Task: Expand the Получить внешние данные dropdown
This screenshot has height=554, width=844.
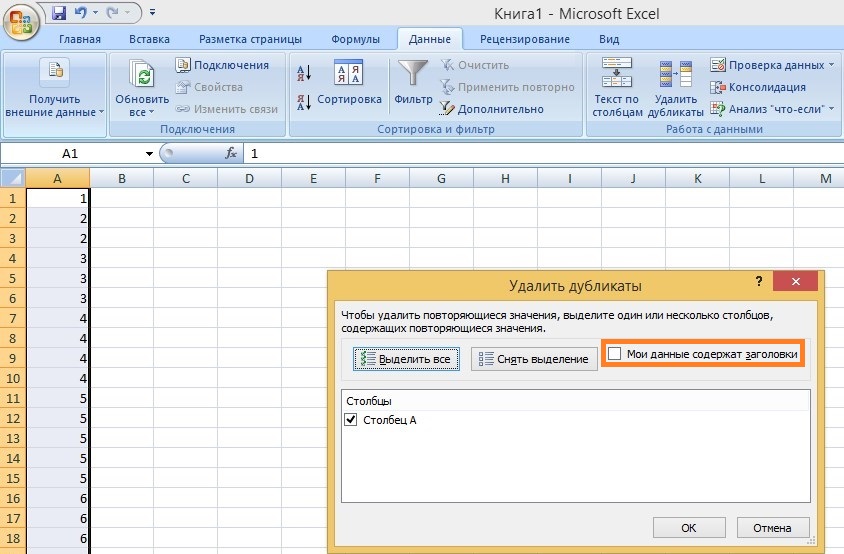Action: coord(102,112)
